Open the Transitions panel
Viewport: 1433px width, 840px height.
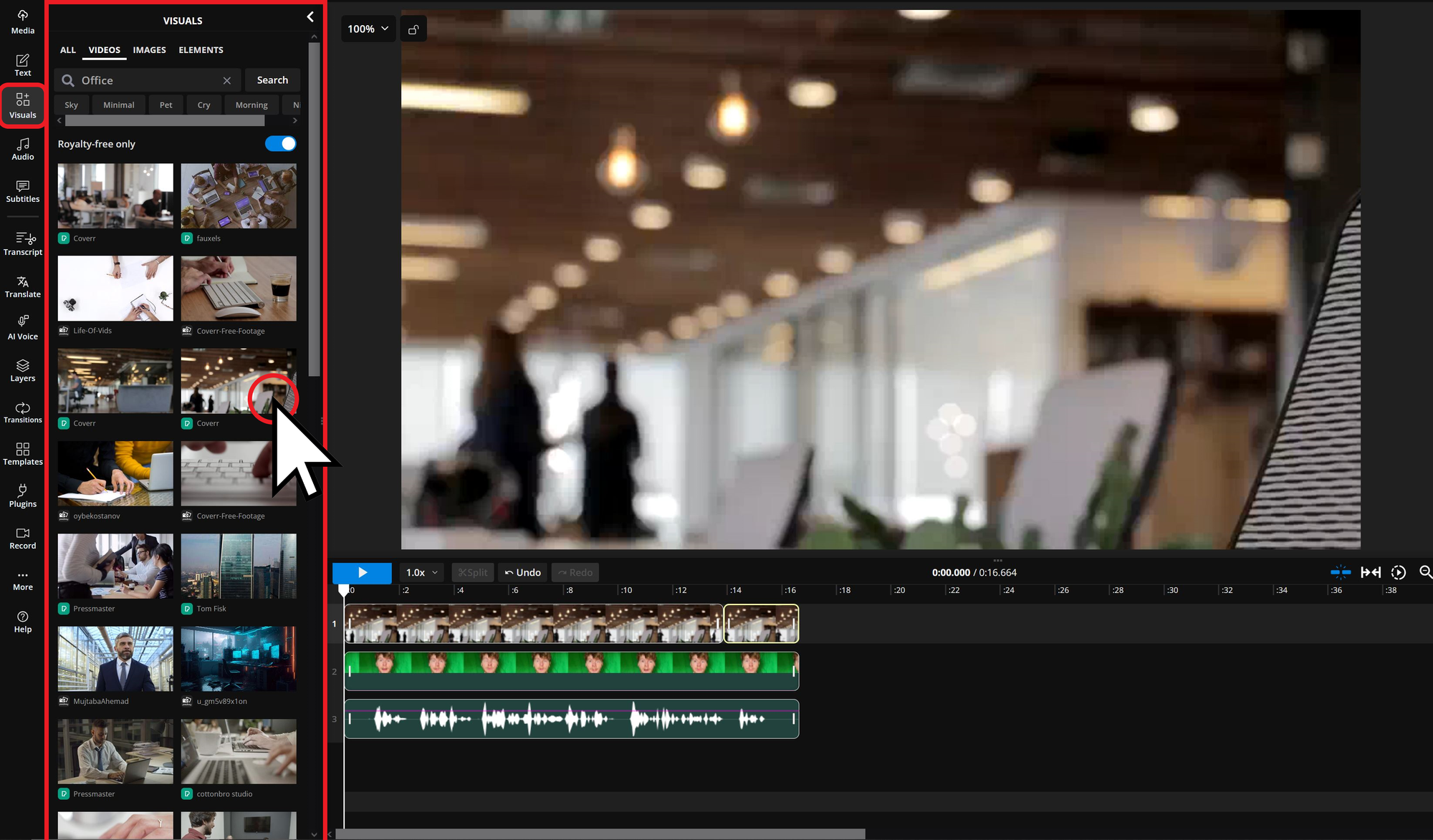(x=22, y=412)
